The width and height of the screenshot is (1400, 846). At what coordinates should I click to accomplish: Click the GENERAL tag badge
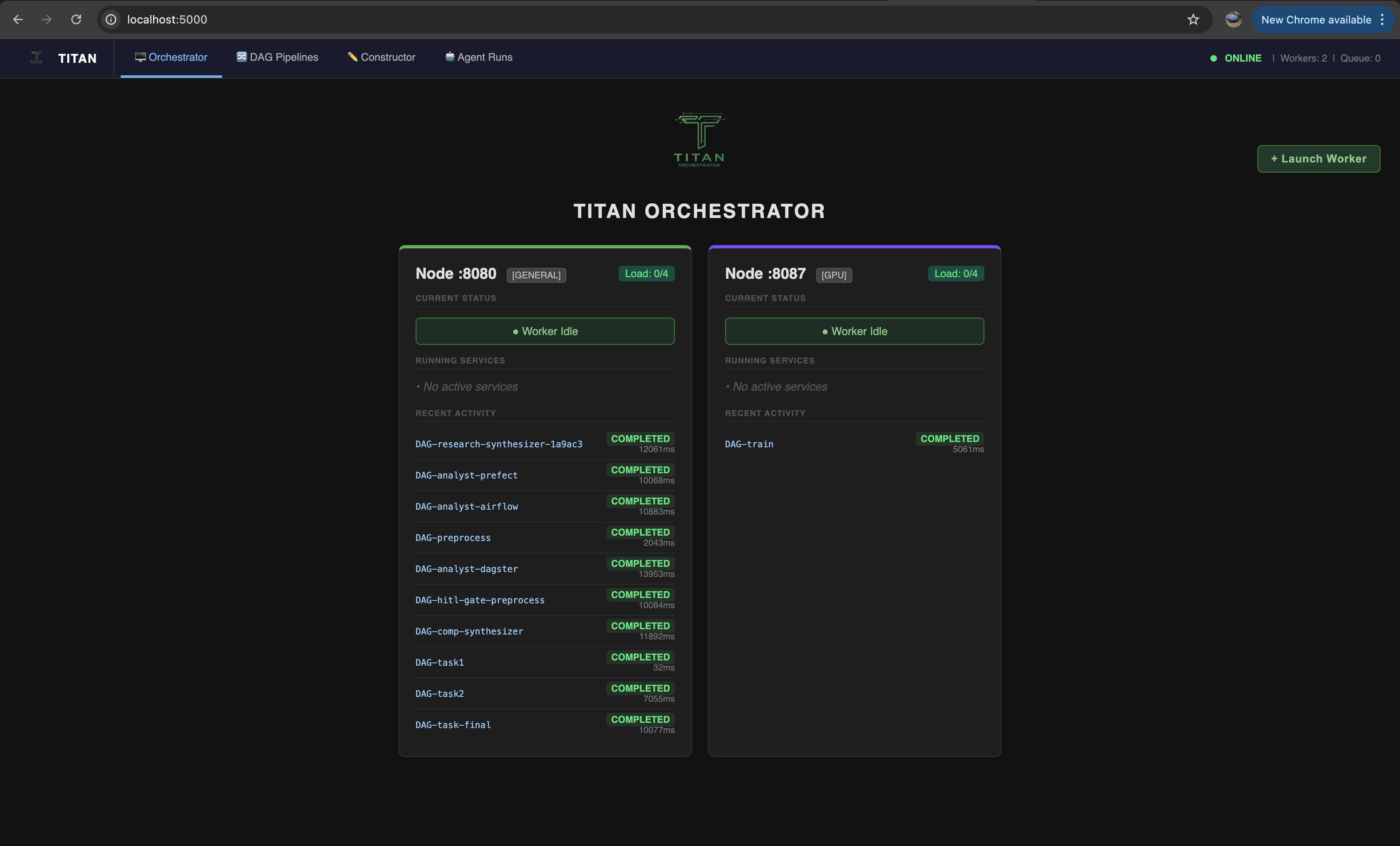click(536, 275)
